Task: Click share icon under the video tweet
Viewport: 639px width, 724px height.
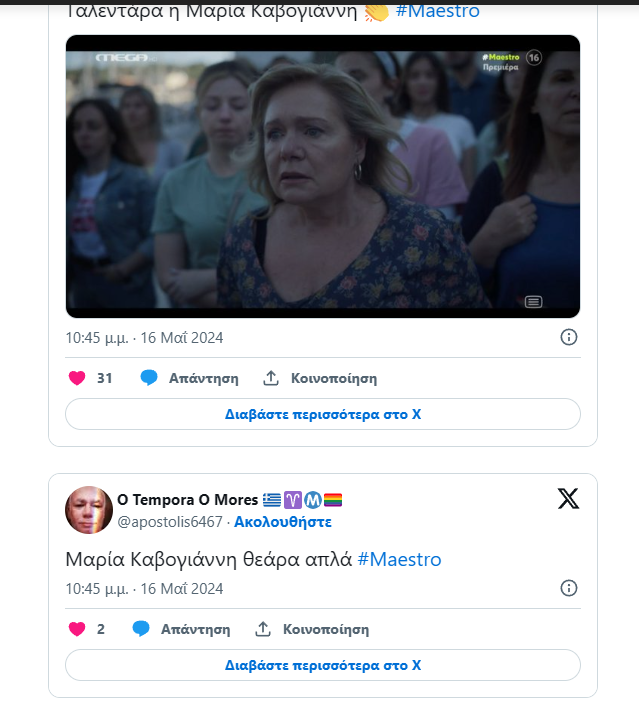Action: [271, 378]
